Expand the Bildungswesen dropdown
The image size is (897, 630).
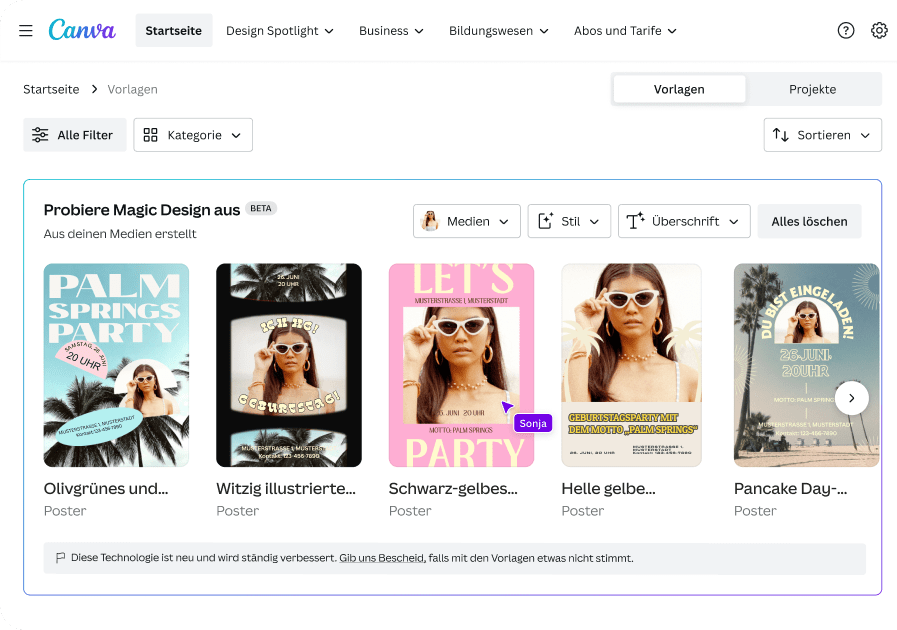[x=499, y=31]
